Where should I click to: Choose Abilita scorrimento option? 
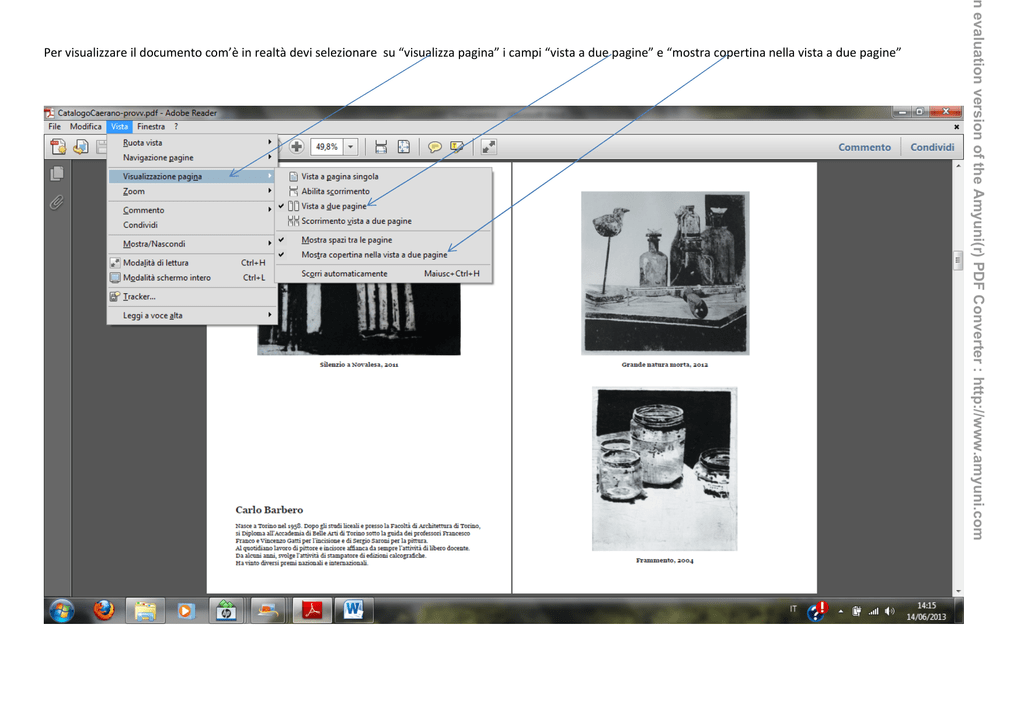click(x=384, y=191)
